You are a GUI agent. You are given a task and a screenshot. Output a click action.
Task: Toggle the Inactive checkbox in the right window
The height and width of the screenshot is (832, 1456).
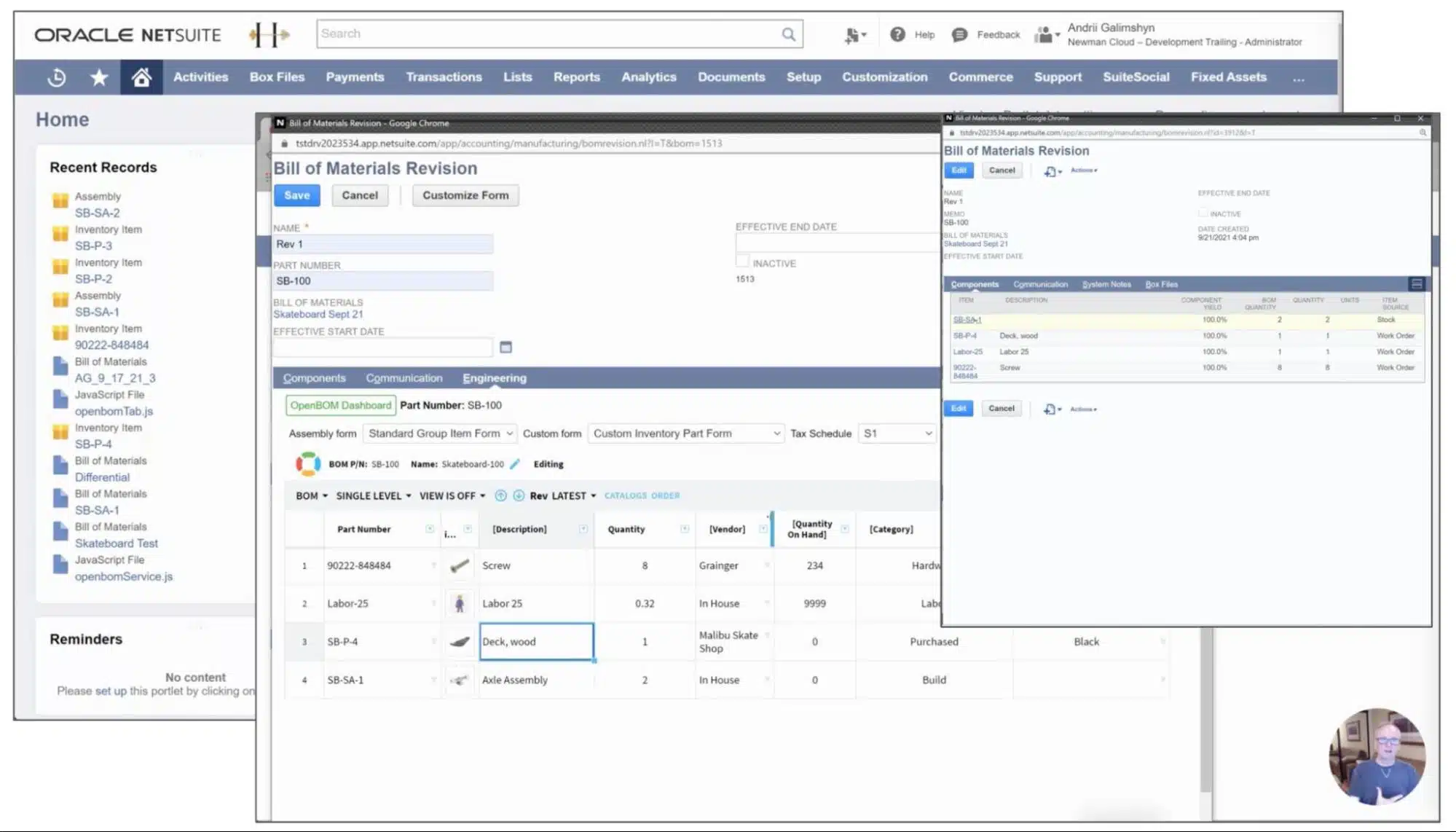(x=1203, y=213)
